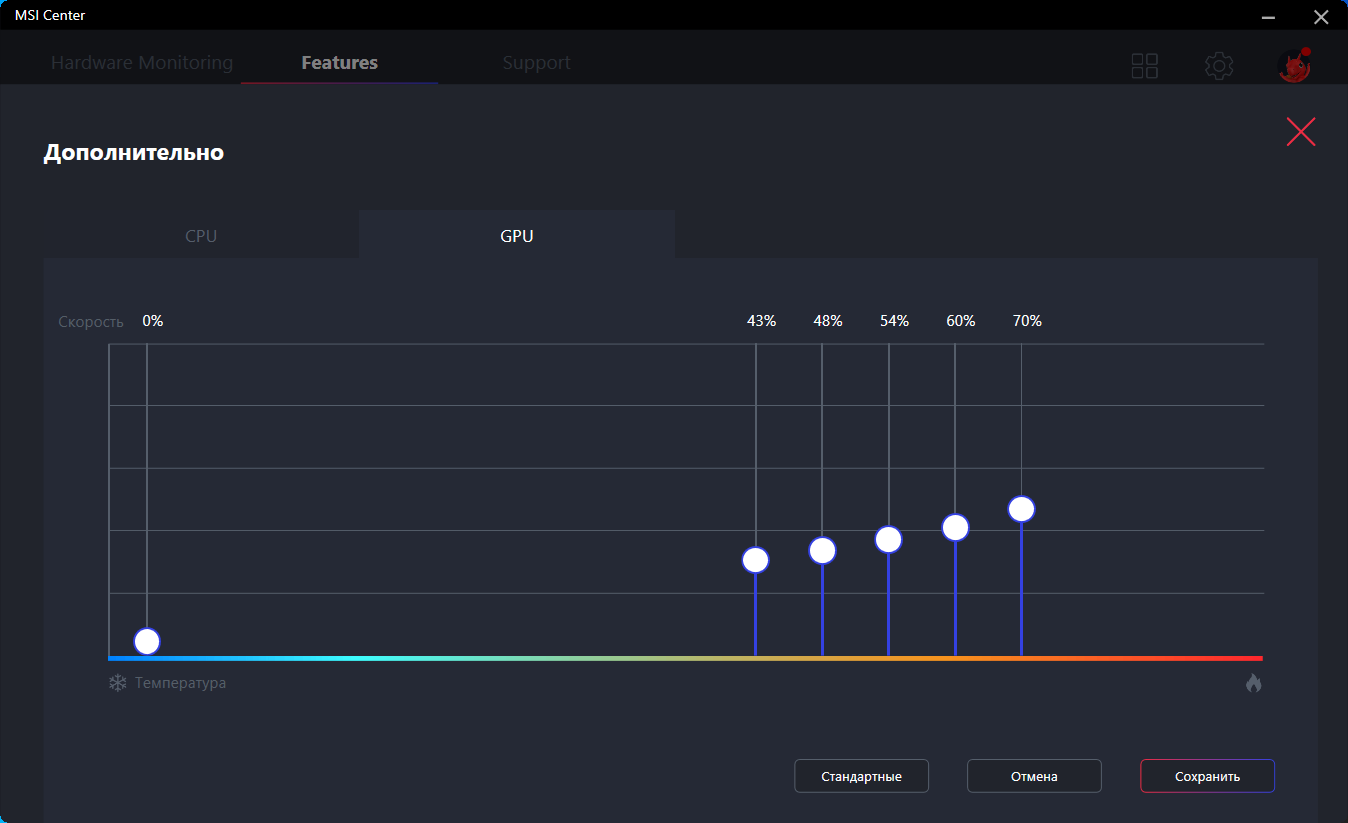1348x823 pixels.
Task: Open the Support tab
Action: coord(537,63)
